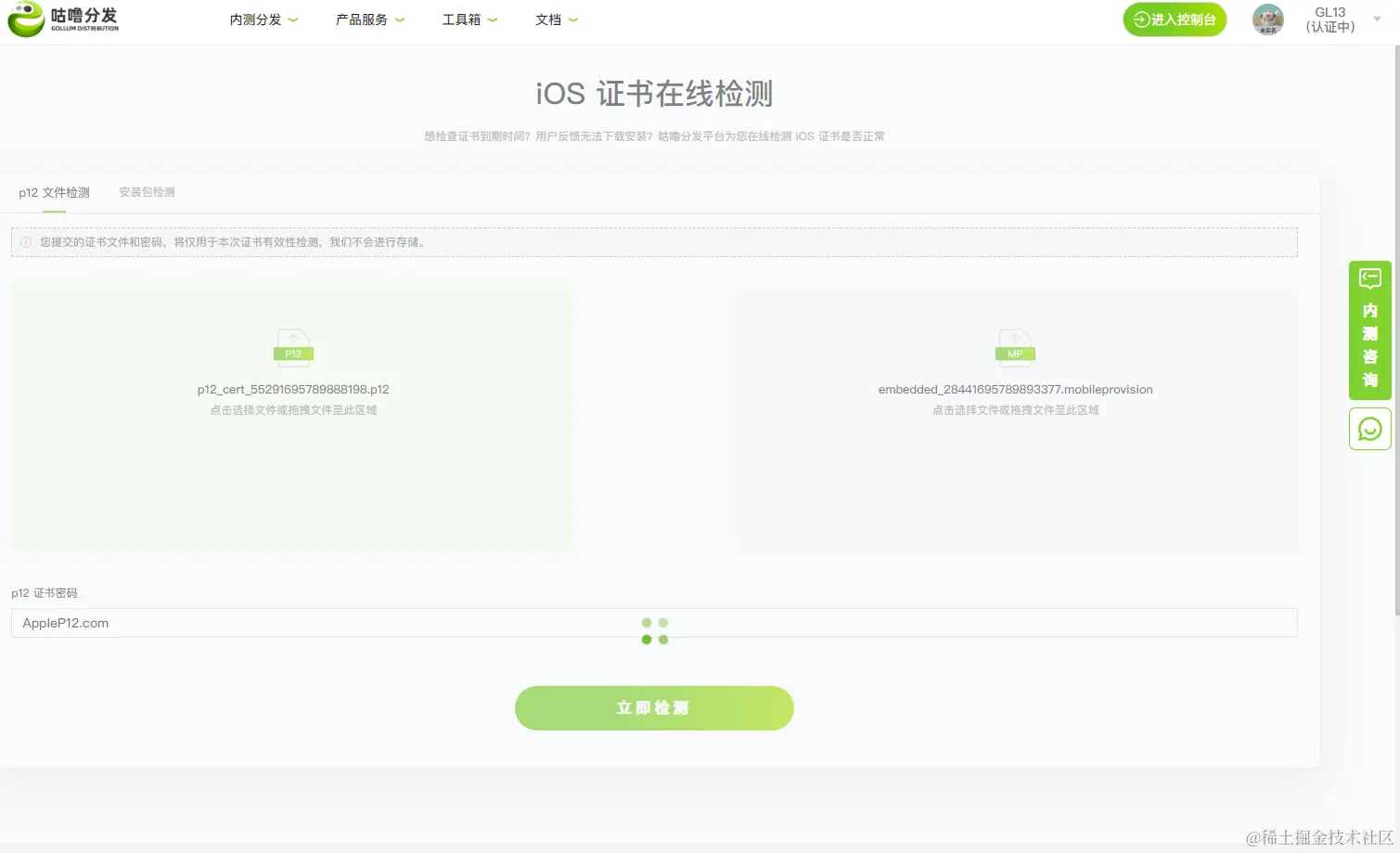Switch to the 安装包检测 tab

(146, 192)
